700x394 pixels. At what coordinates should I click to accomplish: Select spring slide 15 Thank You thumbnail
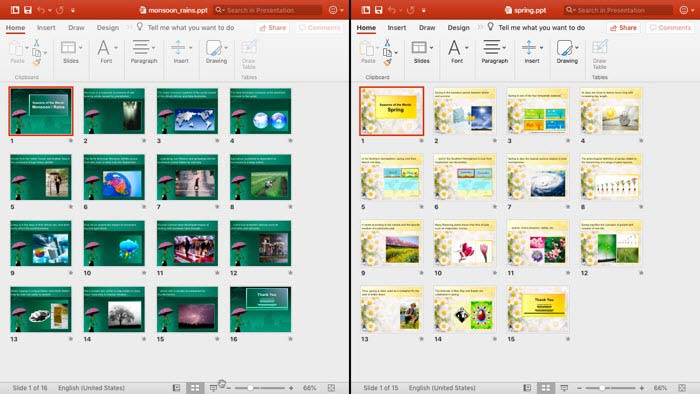(x=538, y=309)
